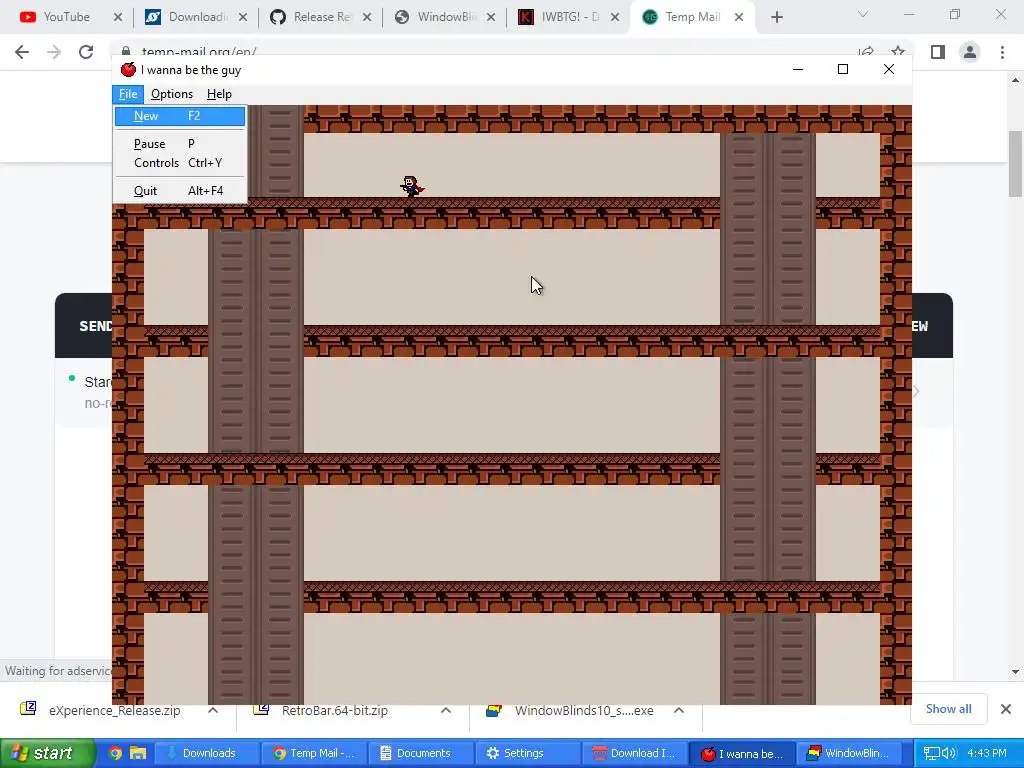Switch to the Downloading browser tab

click(x=196, y=17)
